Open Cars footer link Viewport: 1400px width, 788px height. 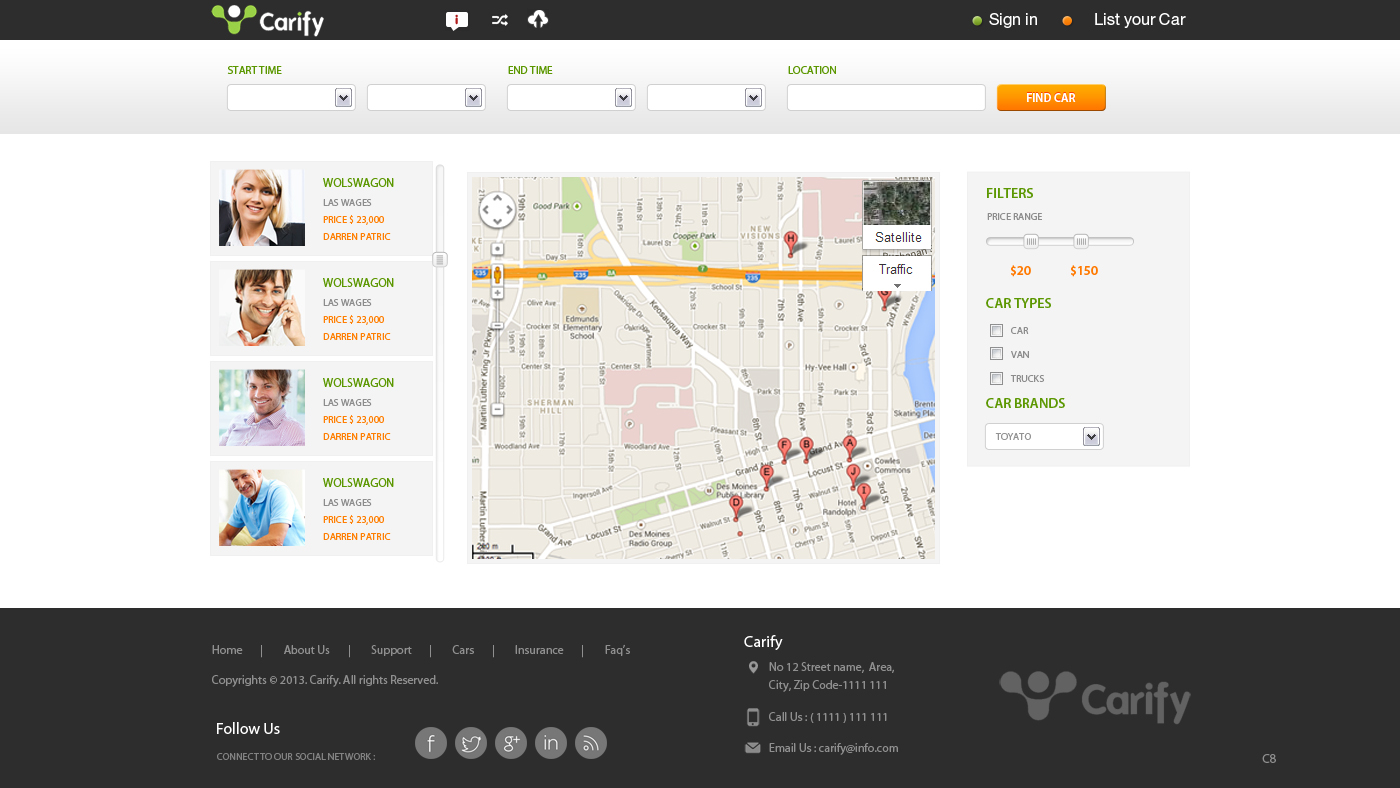[x=463, y=650]
